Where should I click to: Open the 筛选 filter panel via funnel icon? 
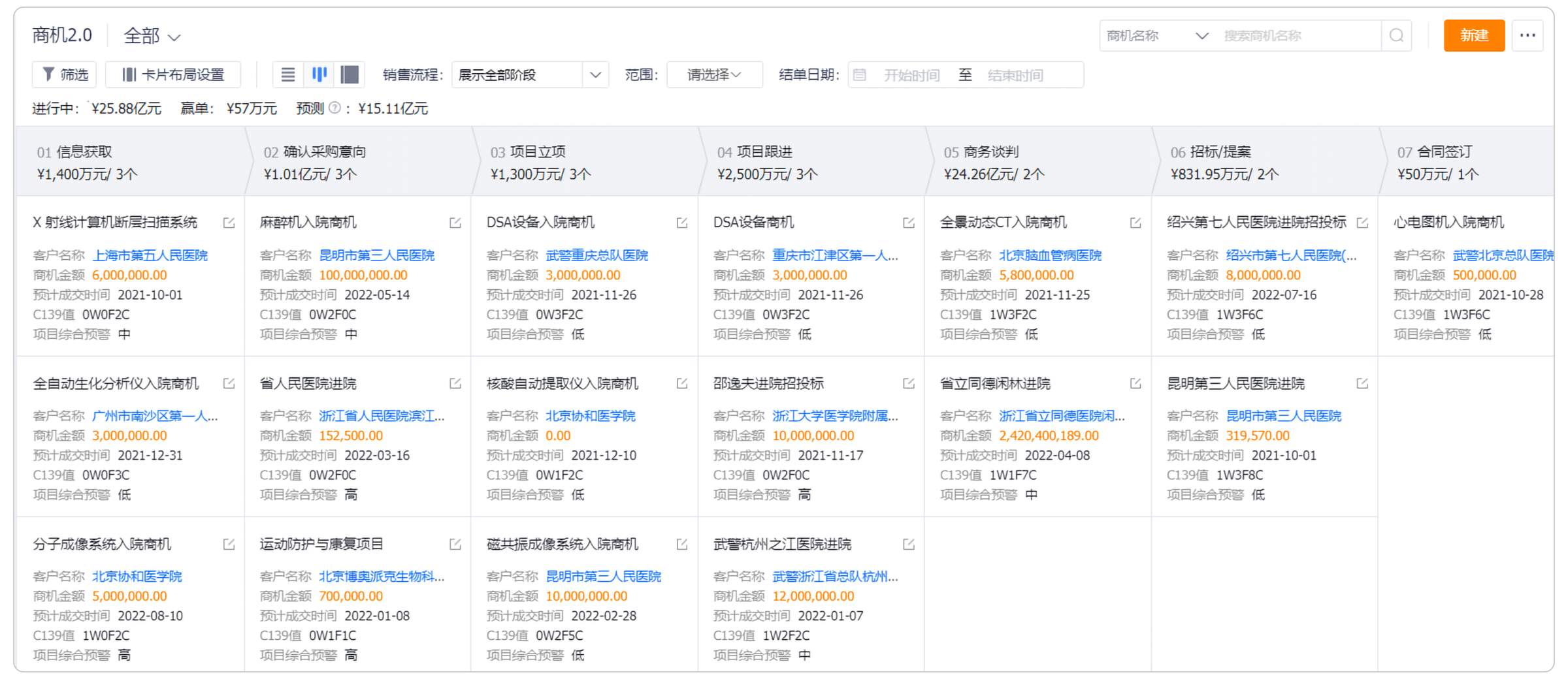tap(63, 74)
